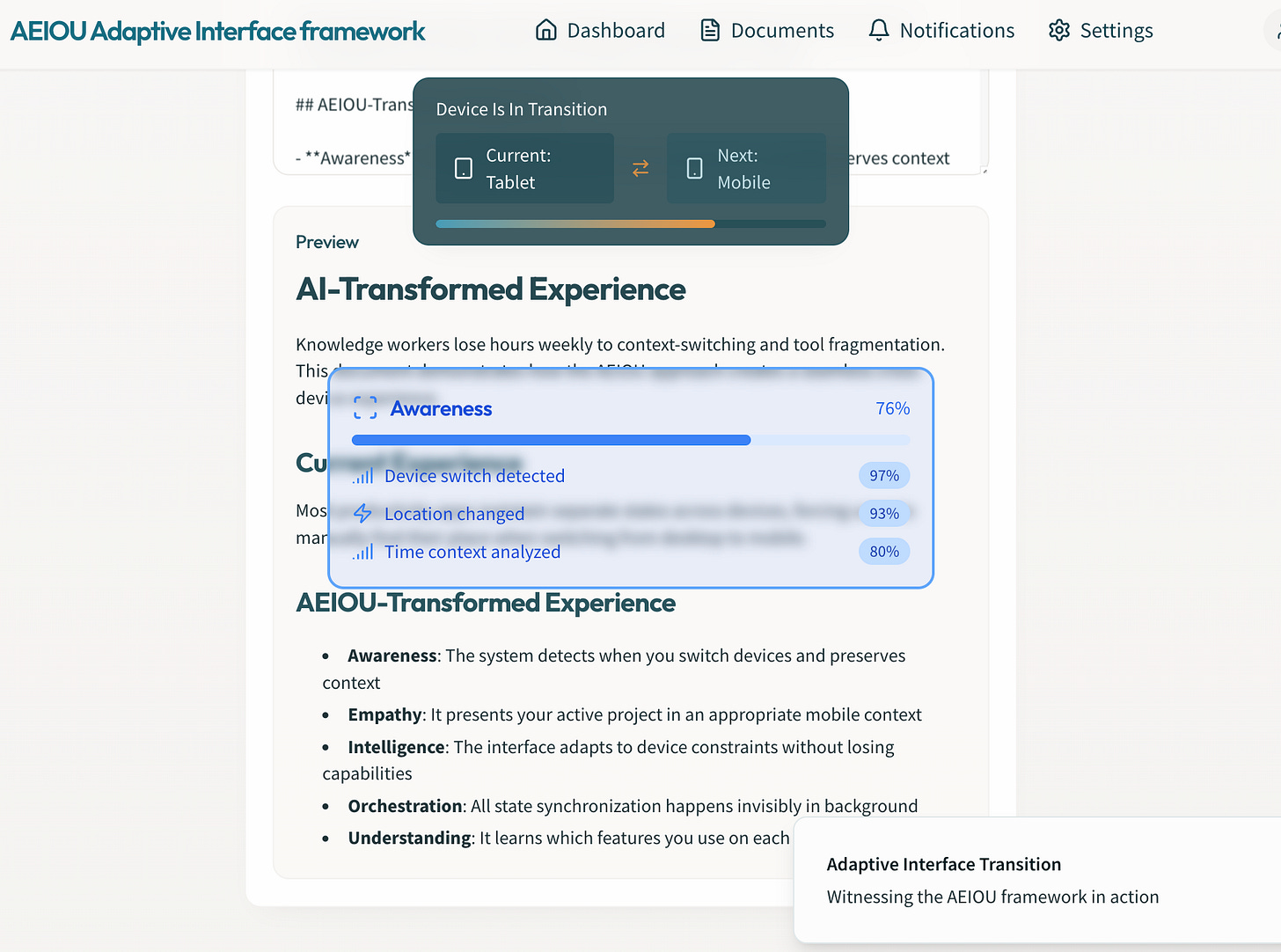Click the Awareness blue progress bar

coord(631,440)
